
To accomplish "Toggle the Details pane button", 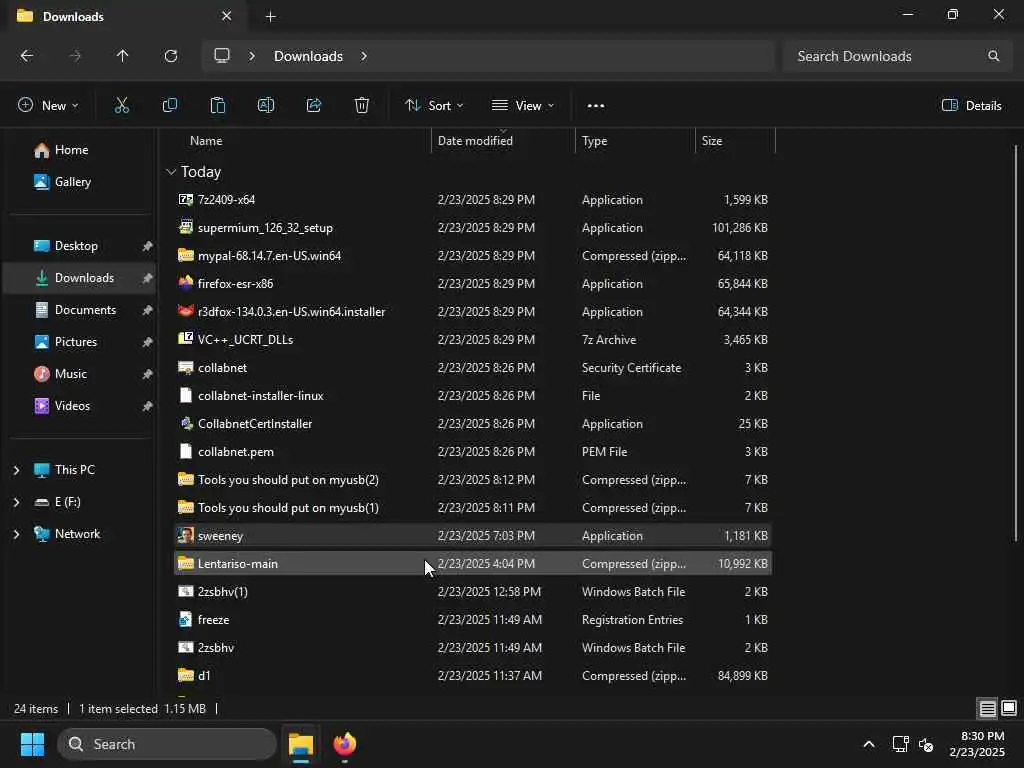I will coord(972,105).
